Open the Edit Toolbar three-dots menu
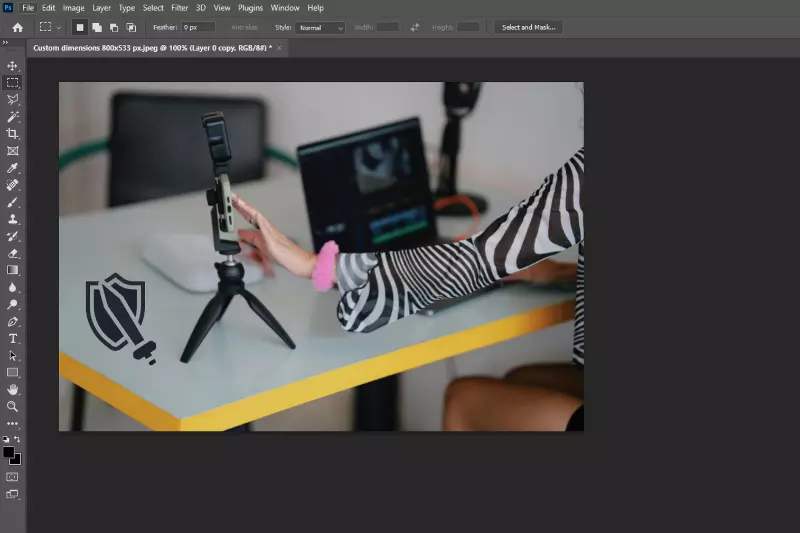 coord(12,423)
